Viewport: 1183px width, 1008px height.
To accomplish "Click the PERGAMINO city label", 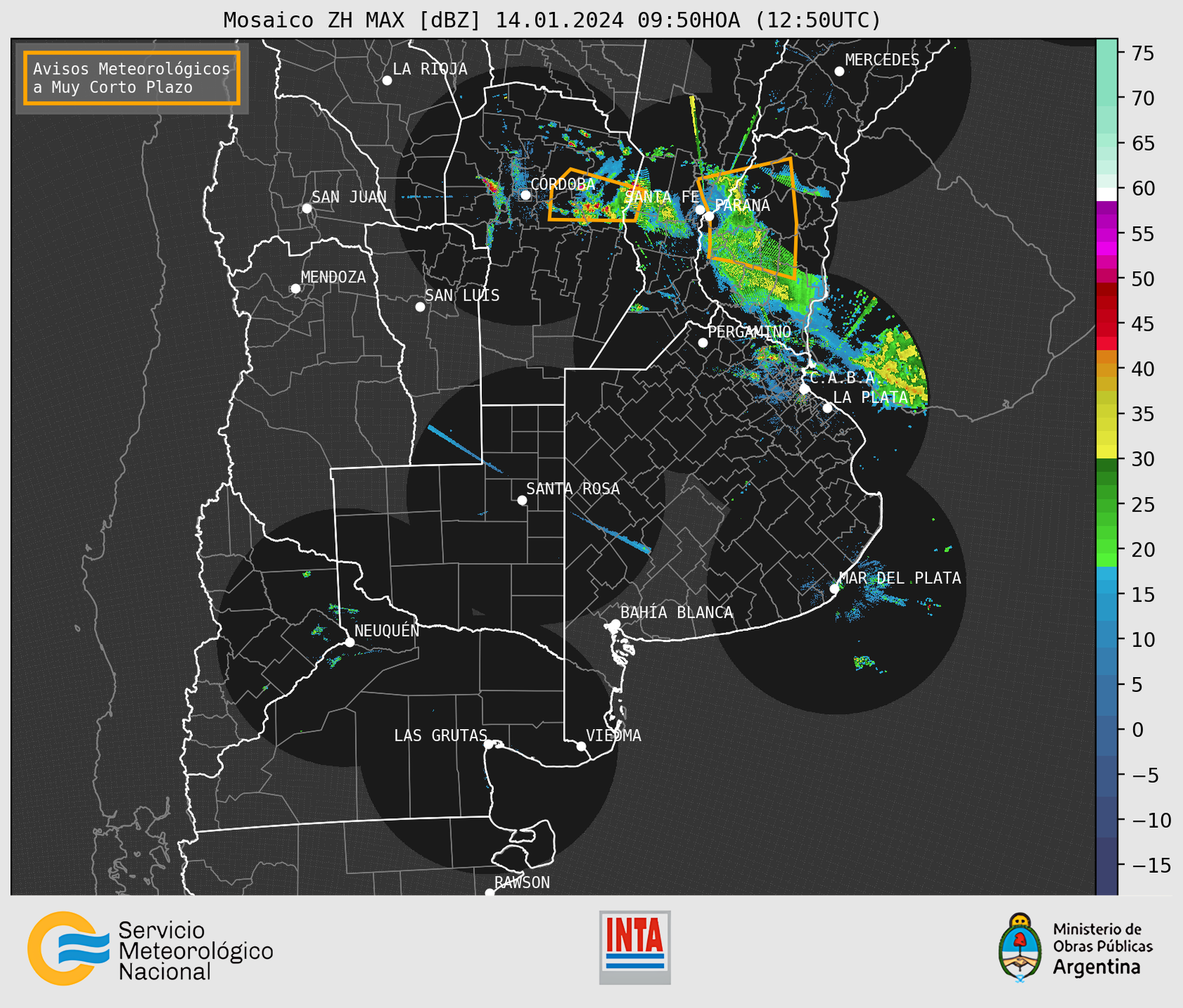I will pyautogui.click(x=750, y=332).
